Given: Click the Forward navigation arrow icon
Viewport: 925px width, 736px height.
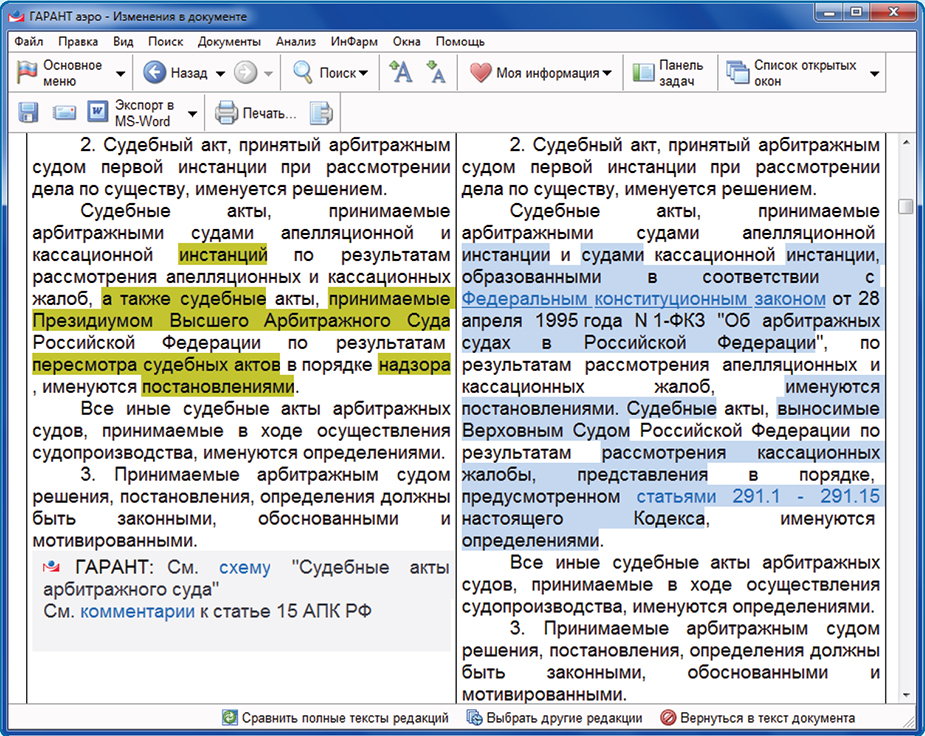Looking at the screenshot, I should click(244, 73).
